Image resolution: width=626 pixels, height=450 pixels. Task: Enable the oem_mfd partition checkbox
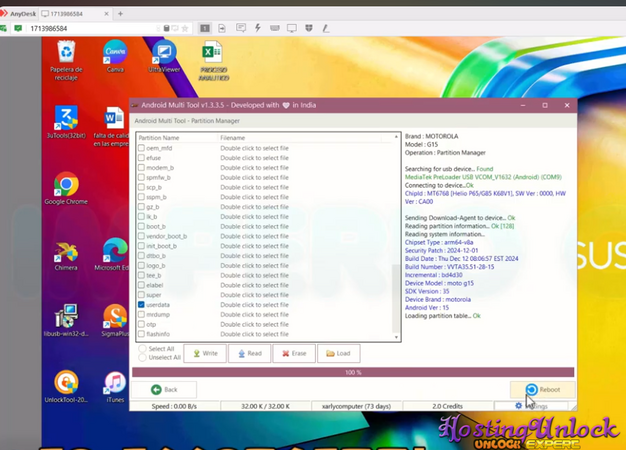(141, 148)
